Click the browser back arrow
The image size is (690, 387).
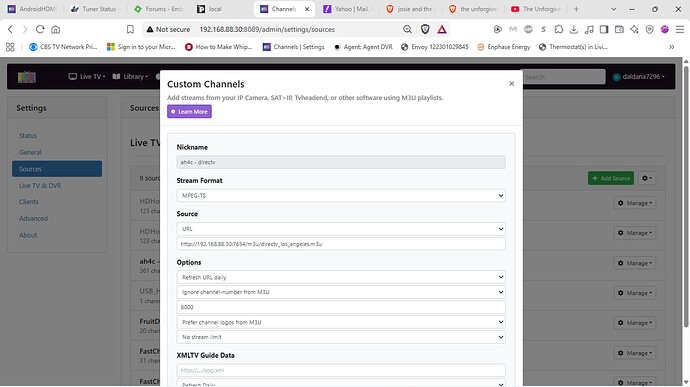tap(10, 29)
